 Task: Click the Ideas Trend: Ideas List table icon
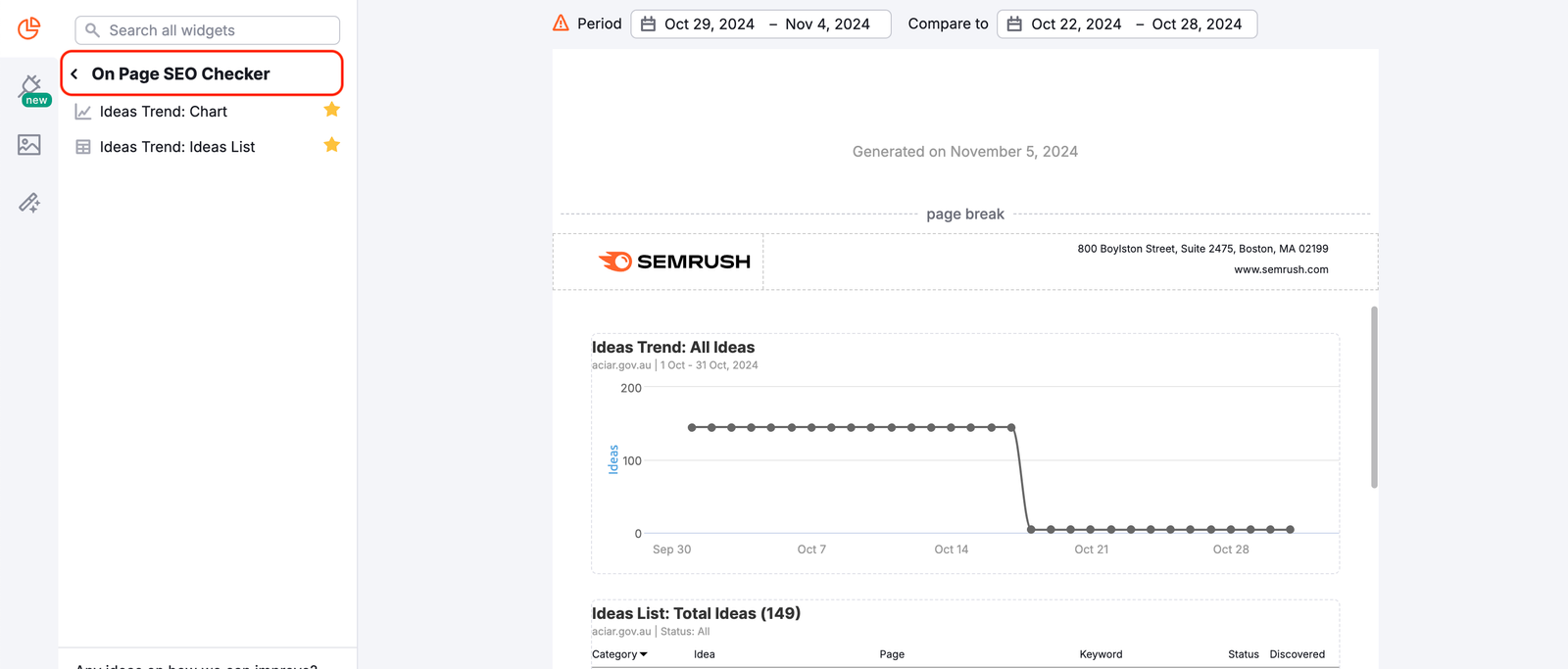tap(82, 146)
